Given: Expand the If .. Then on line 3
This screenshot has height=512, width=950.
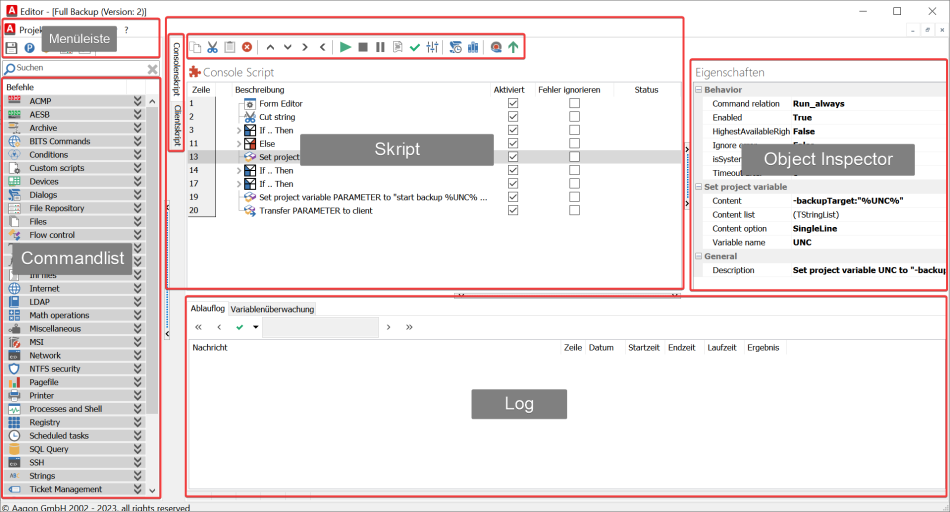Looking at the screenshot, I should 239,130.
